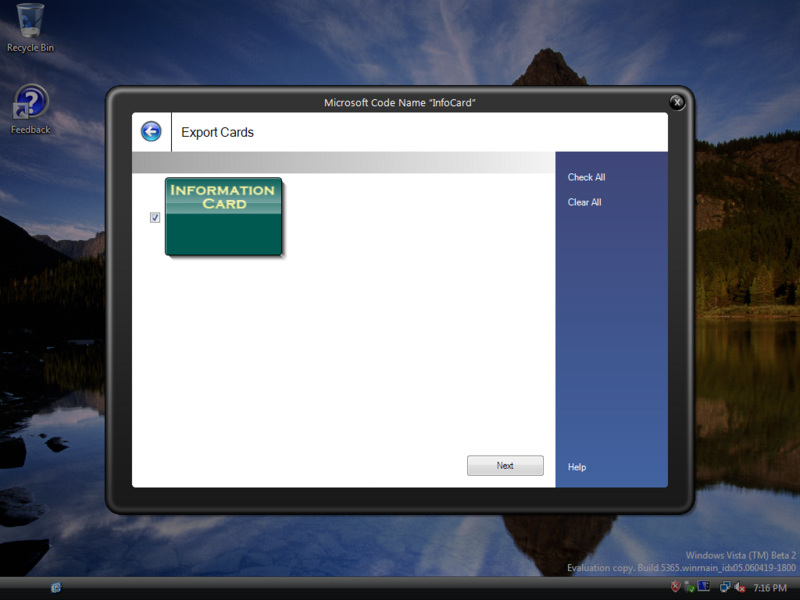Click the network connection tray icon
This screenshot has height=600, width=800.
click(724, 587)
